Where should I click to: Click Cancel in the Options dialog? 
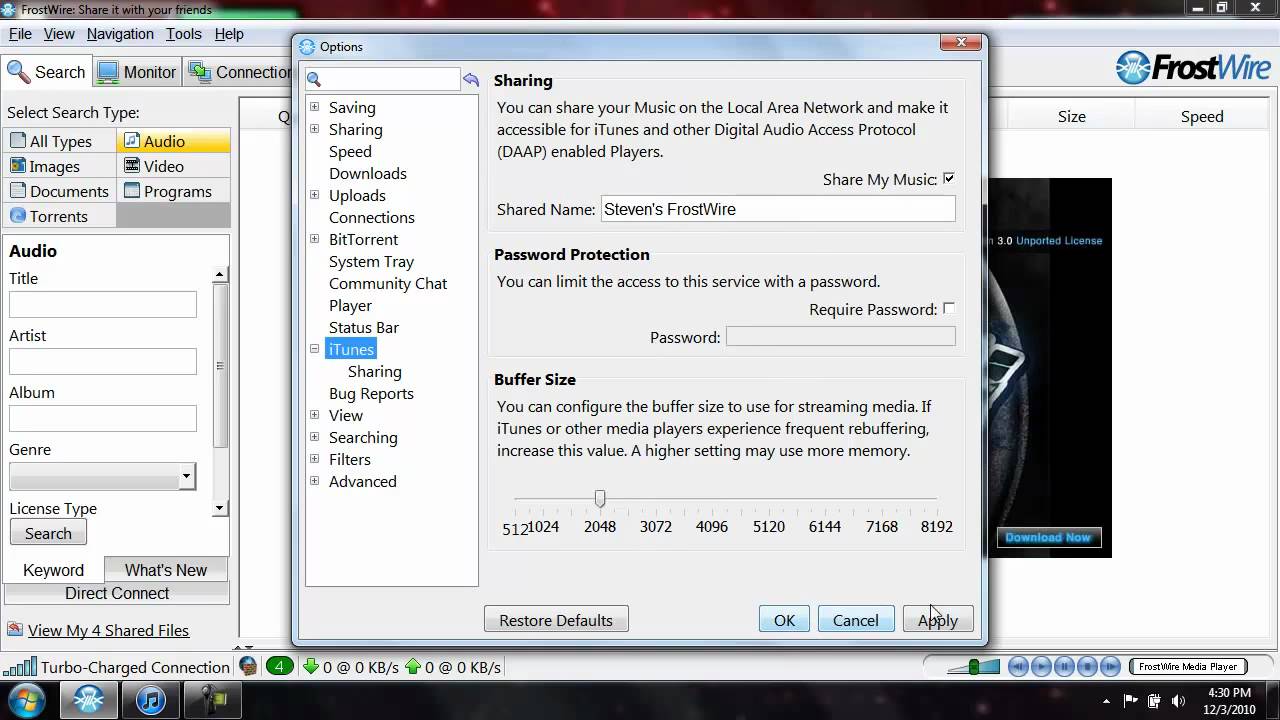pos(856,620)
